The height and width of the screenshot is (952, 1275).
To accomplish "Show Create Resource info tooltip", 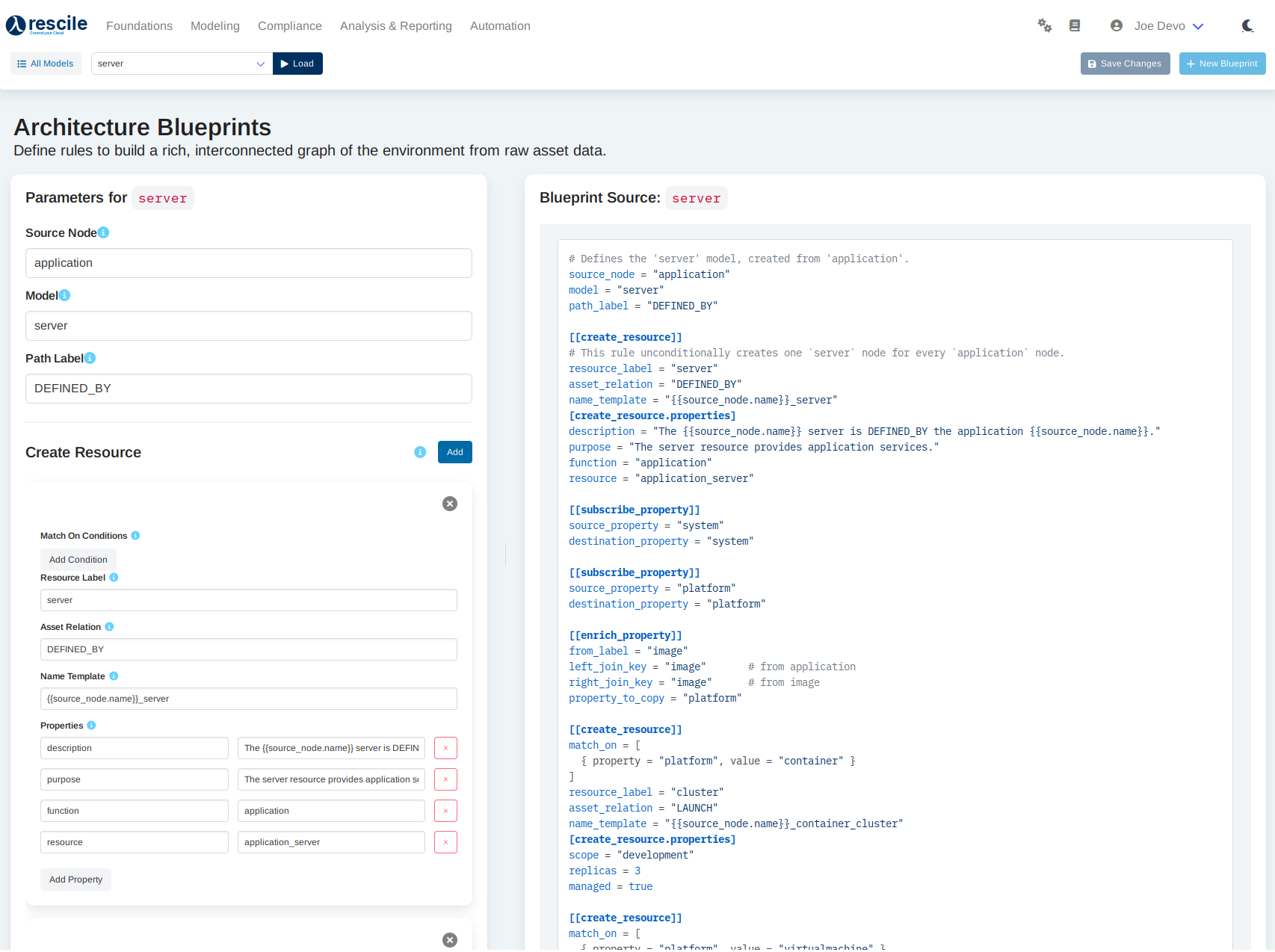I will point(420,452).
